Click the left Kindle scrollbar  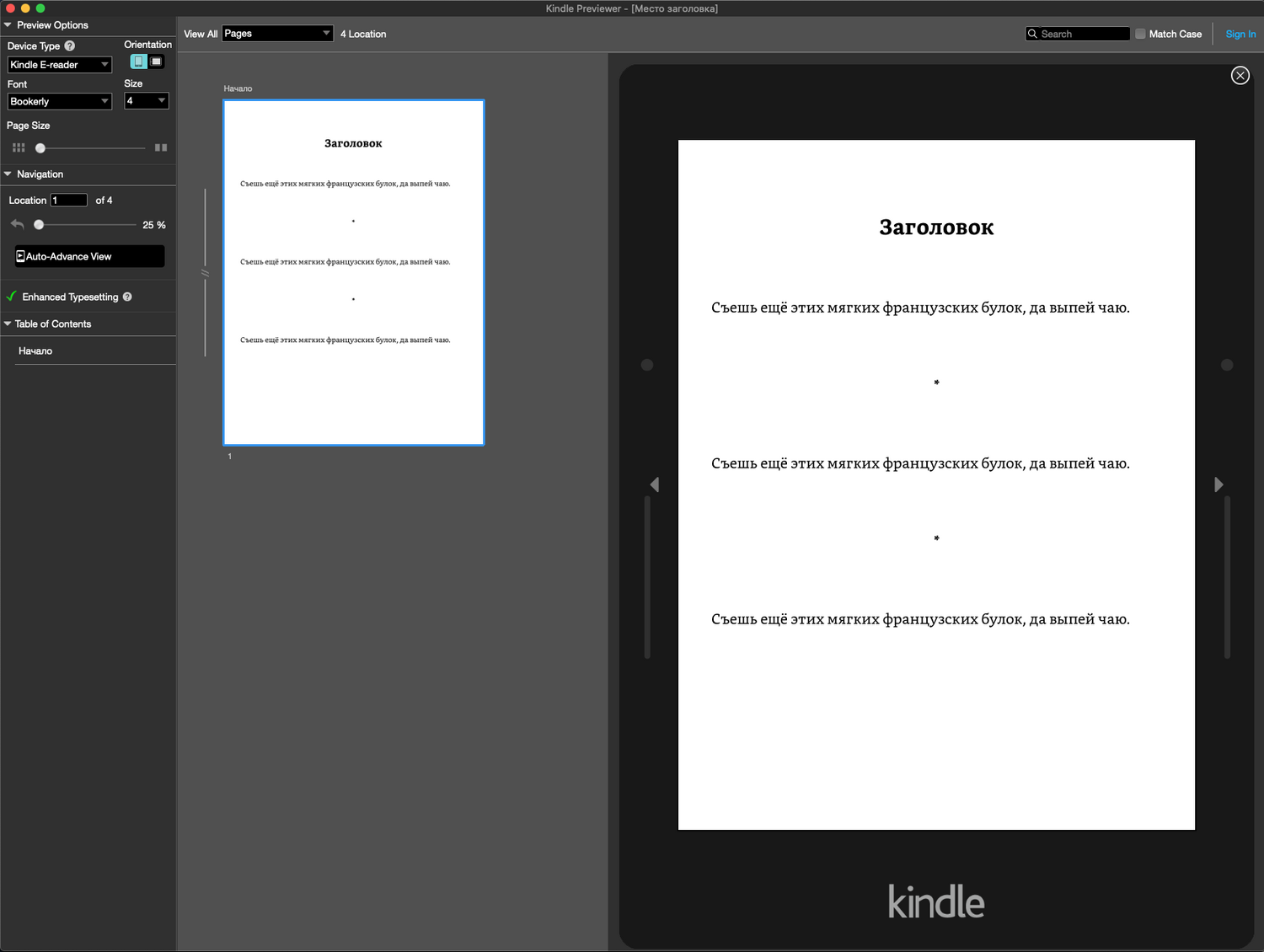647,577
